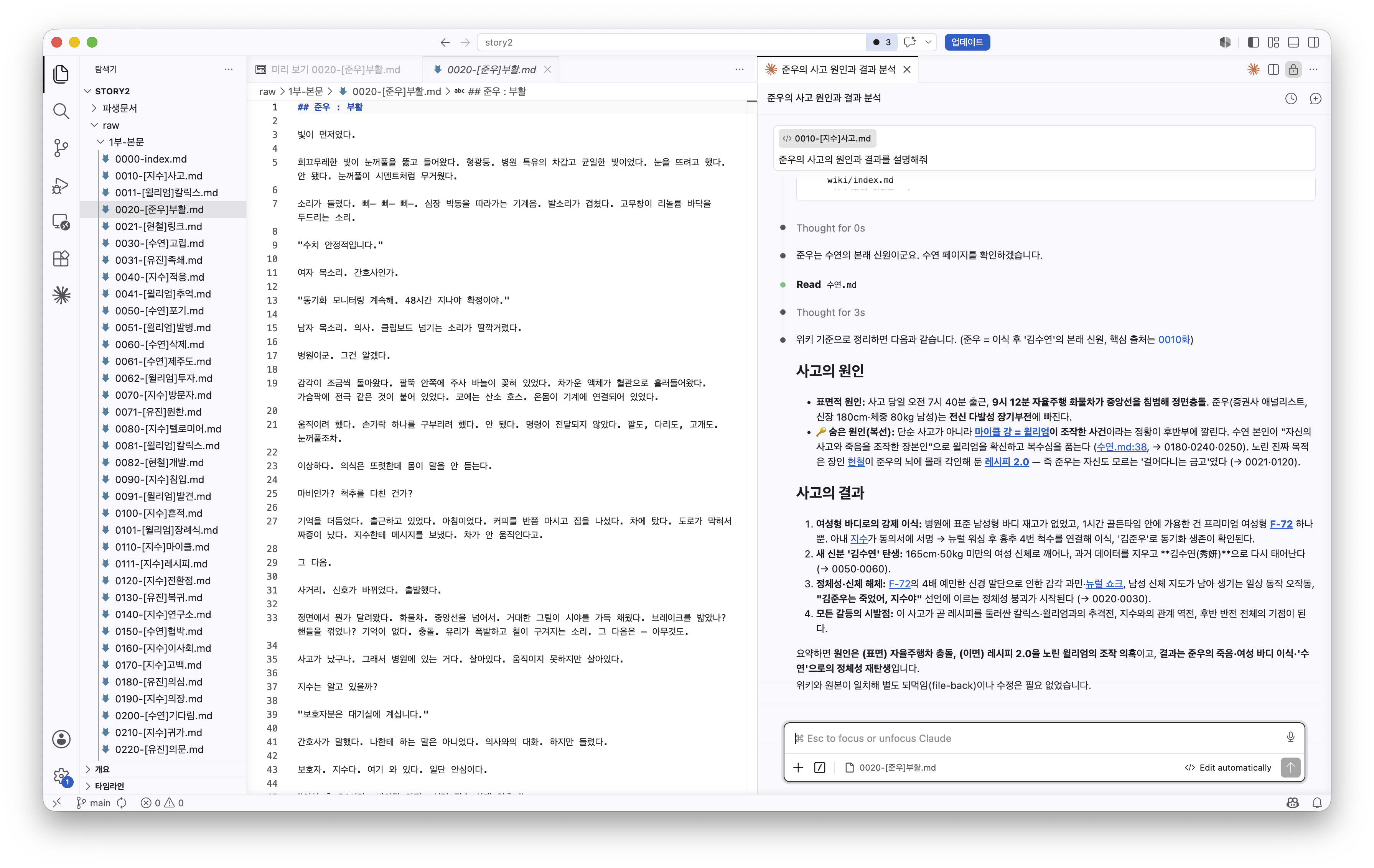Open the 레시피 2.0 link
This screenshot has width=1374, height=868.
point(1007,461)
